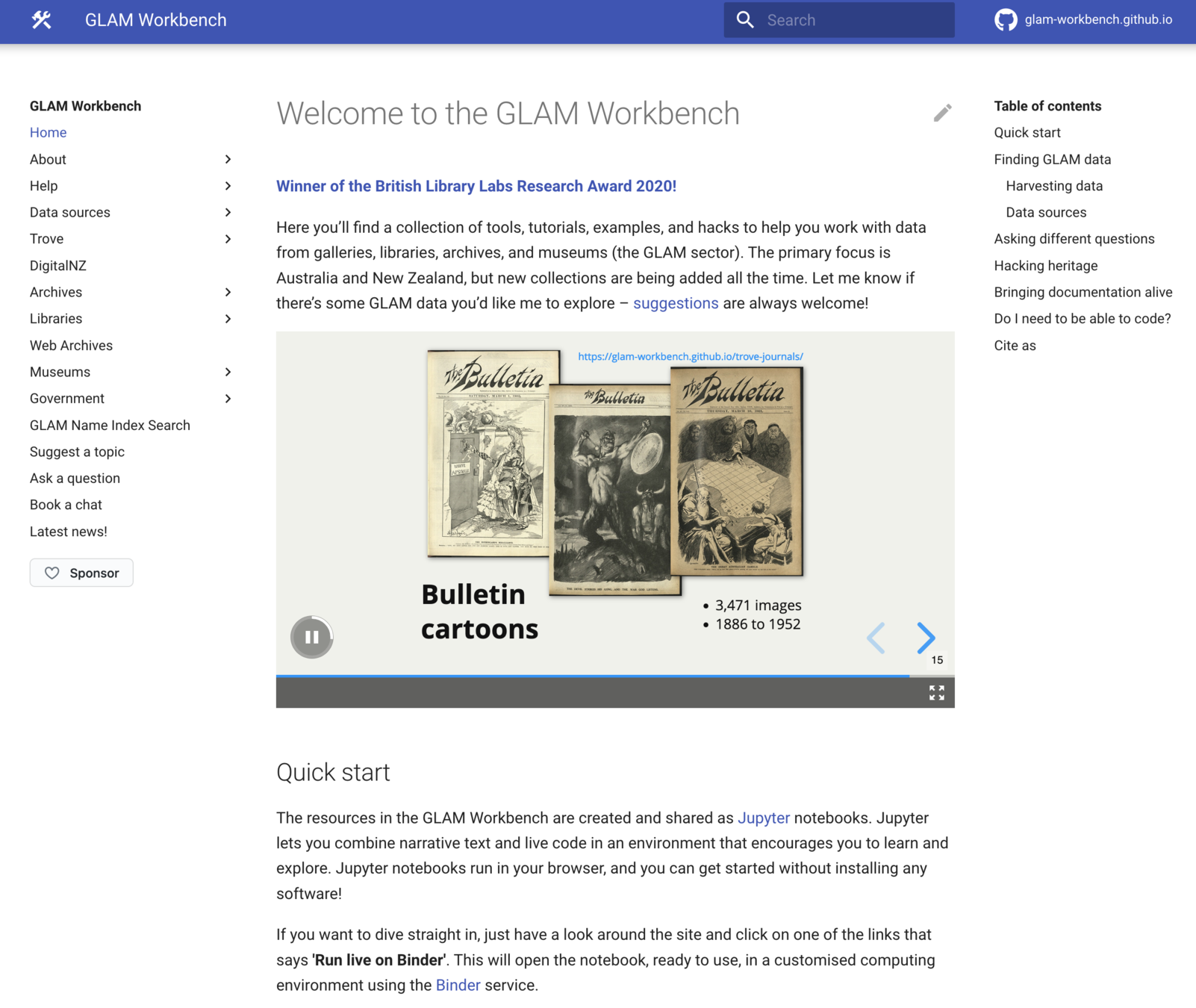Click the glam-workbench.github.io repository link

point(1098,19)
